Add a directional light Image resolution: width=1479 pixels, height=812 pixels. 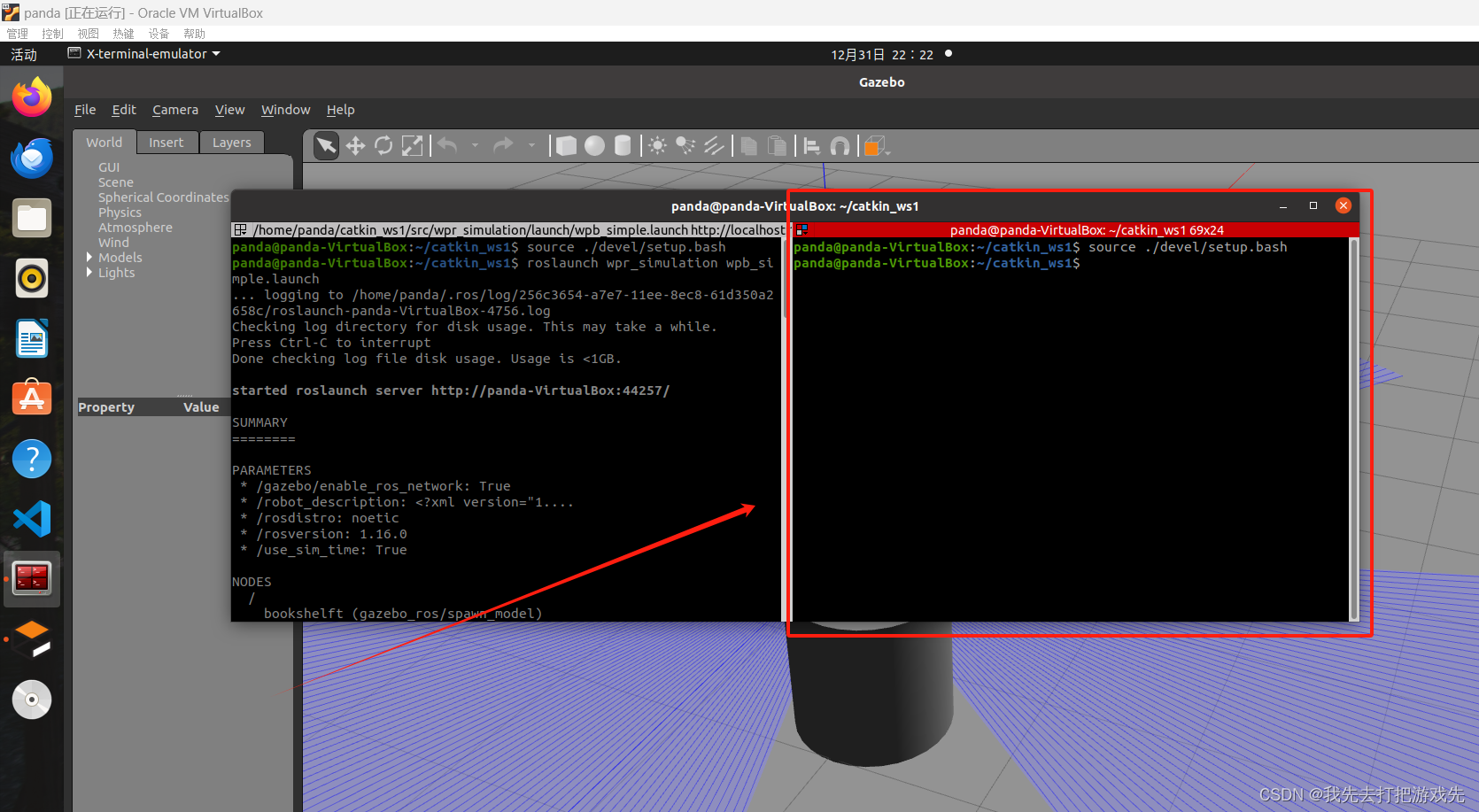click(714, 145)
